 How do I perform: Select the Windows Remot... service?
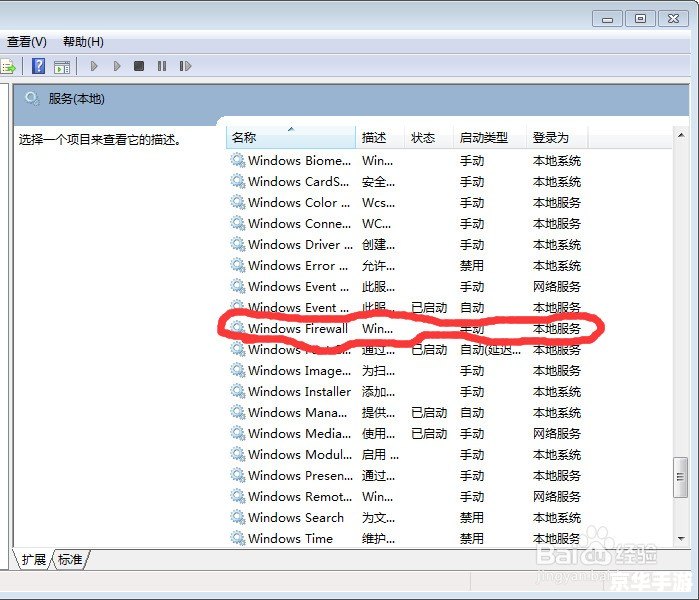click(406, 496)
